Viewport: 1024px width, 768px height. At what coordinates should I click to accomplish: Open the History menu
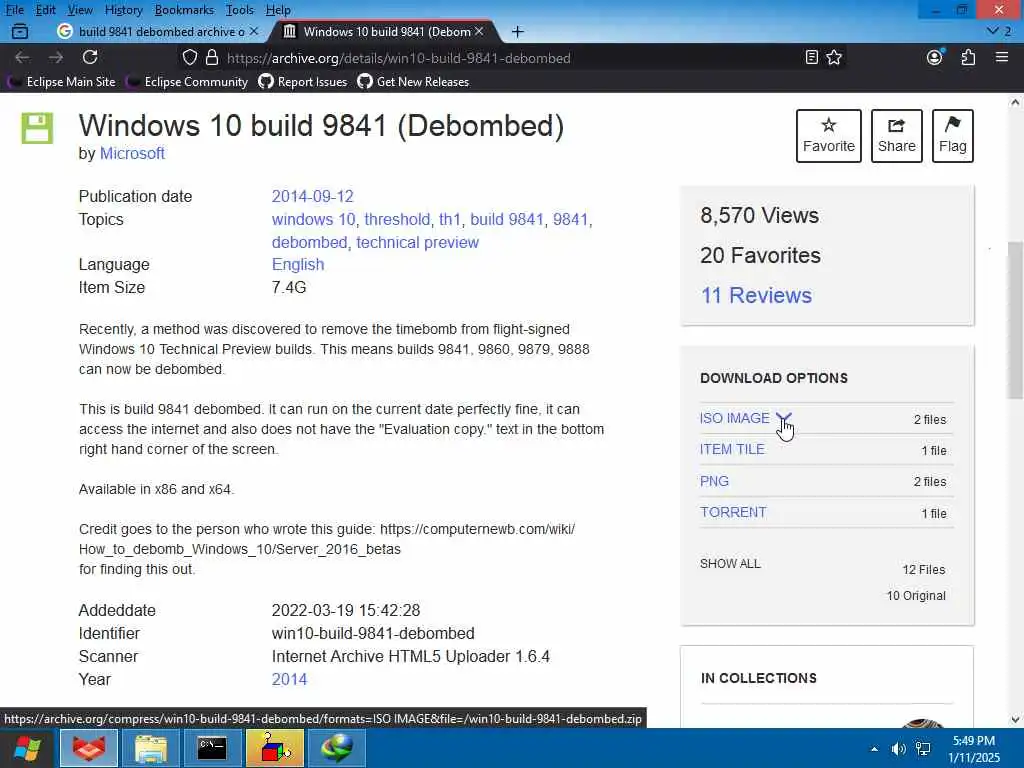point(123,10)
